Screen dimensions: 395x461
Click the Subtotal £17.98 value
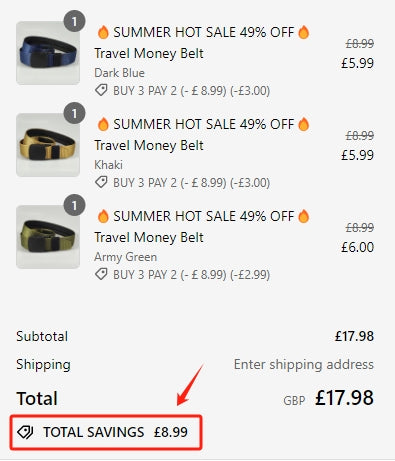click(x=354, y=336)
